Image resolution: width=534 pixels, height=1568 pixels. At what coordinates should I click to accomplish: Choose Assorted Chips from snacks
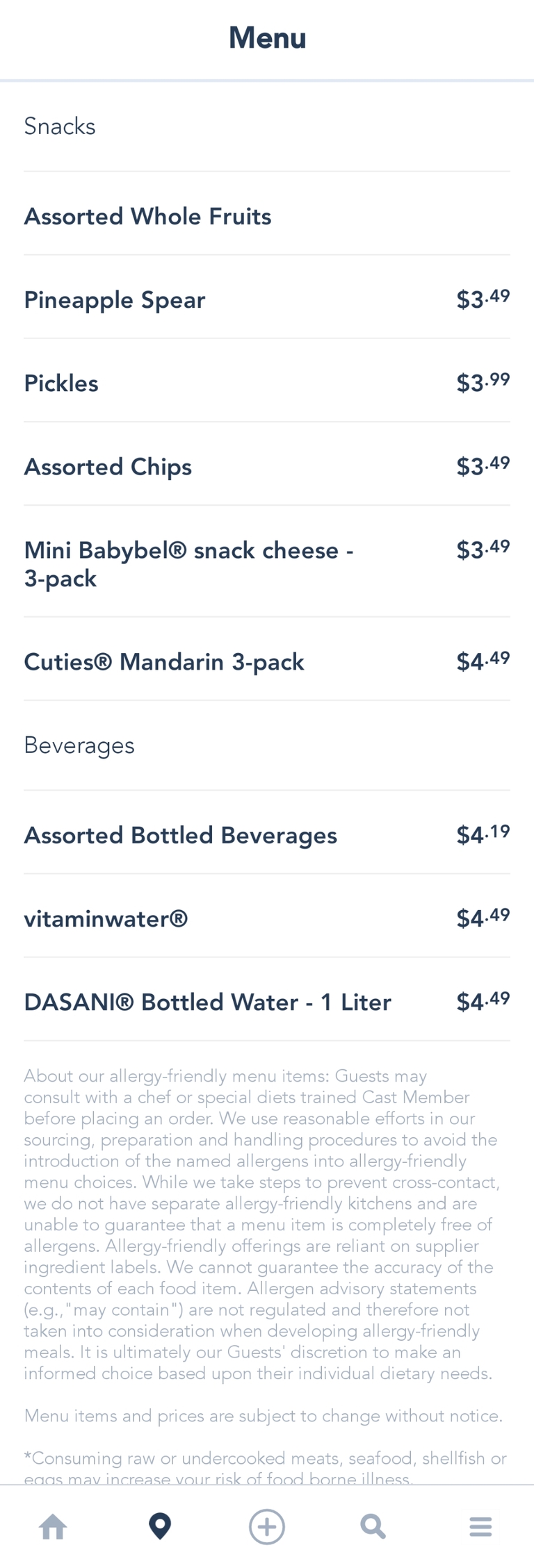(x=108, y=467)
